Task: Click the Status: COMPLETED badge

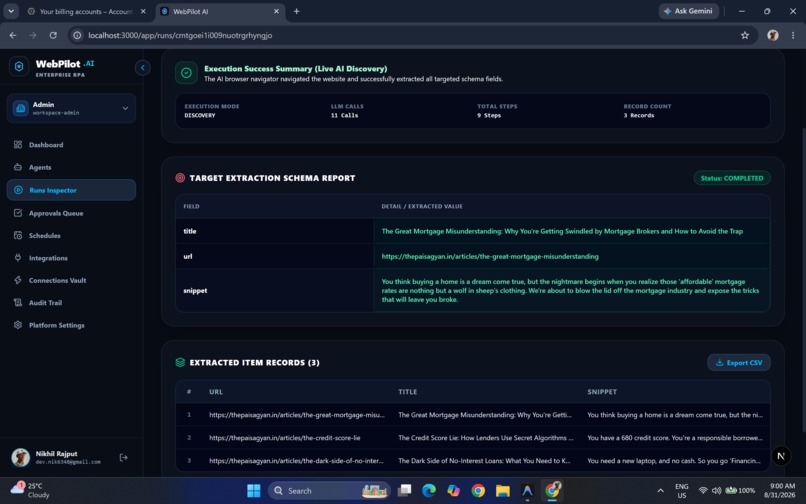Action: (732, 178)
